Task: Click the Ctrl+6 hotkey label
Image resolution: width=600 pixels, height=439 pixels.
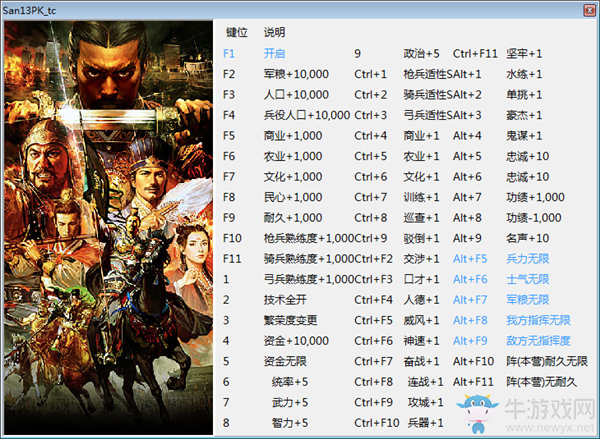Action: pyautogui.click(x=370, y=177)
